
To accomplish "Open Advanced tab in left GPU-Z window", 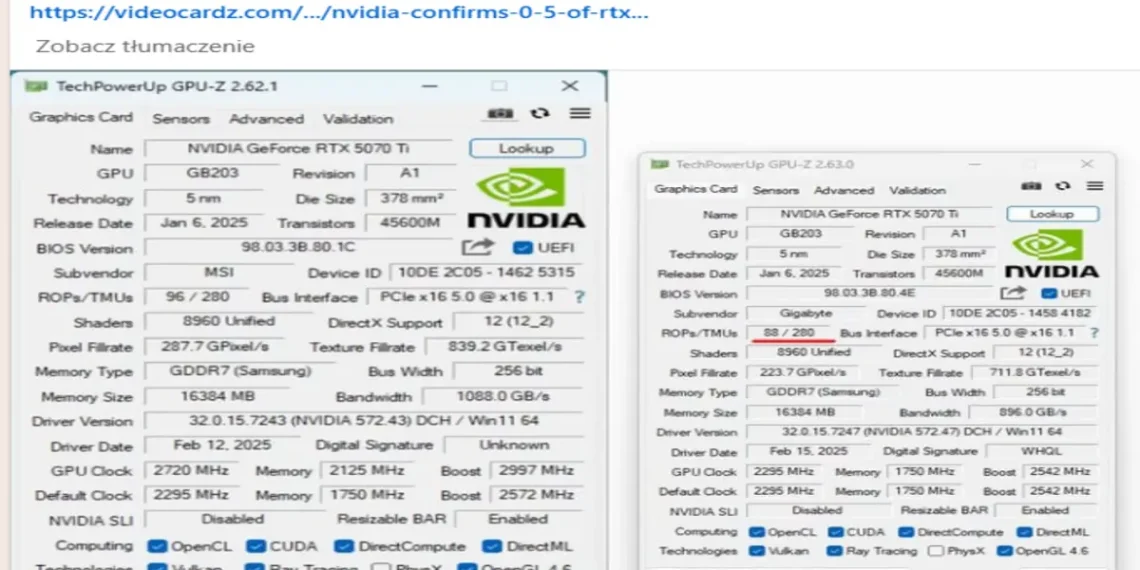I will pyautogui.click(x=267, y=119).
